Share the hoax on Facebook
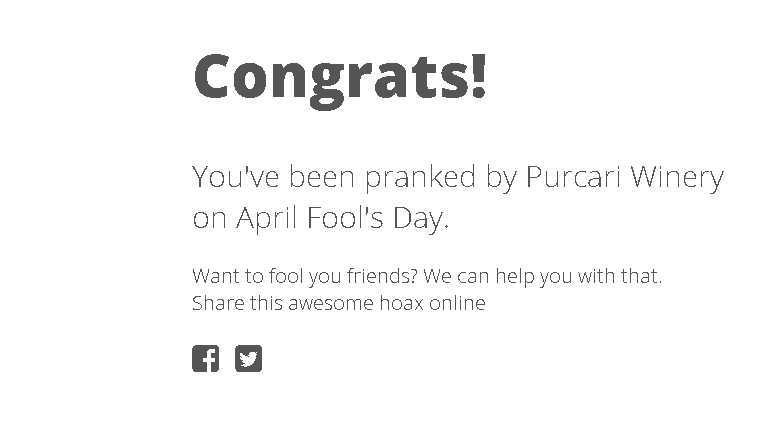The width and height of the screenshot is (760, 421). tap(205, 358)
